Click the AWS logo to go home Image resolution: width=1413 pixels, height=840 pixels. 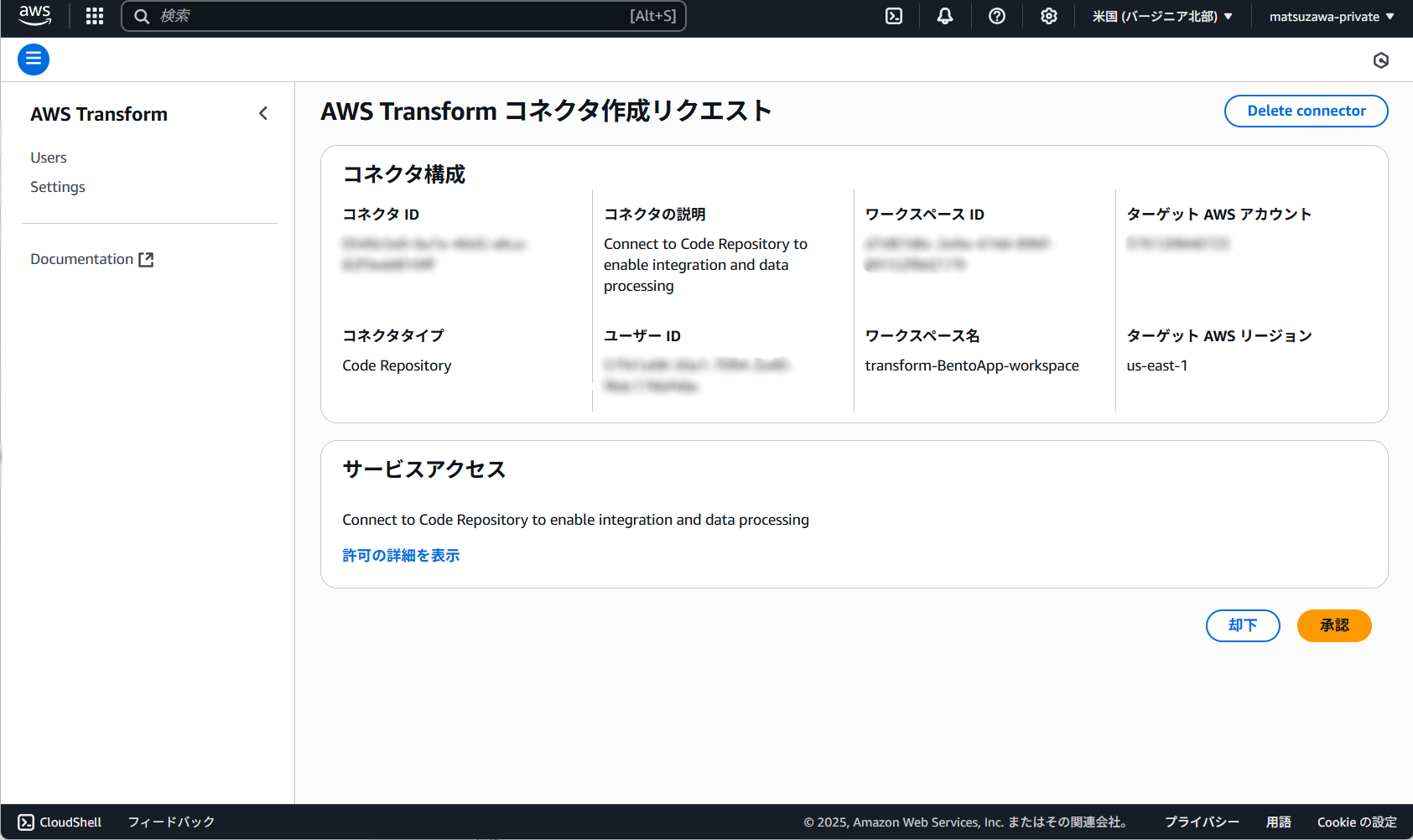[34, 16]
